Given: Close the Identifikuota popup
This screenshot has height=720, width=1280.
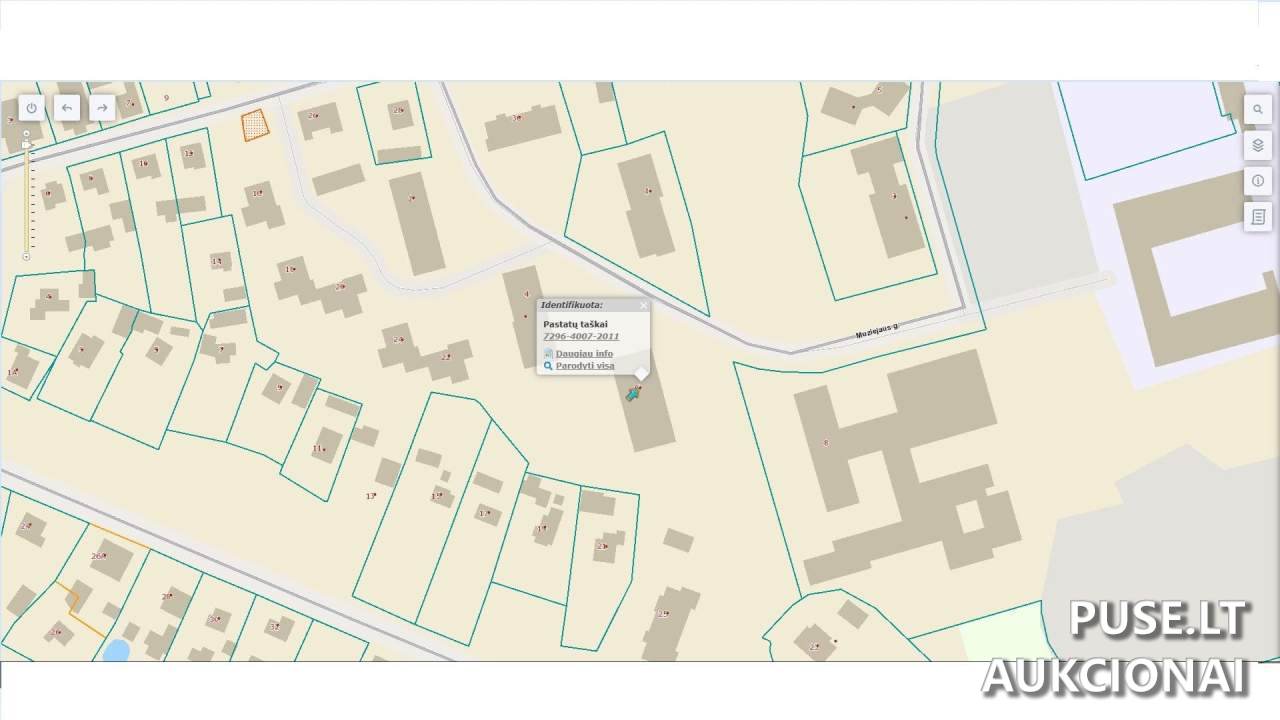Looking at the screenshot, I should (x=643, y=305).
